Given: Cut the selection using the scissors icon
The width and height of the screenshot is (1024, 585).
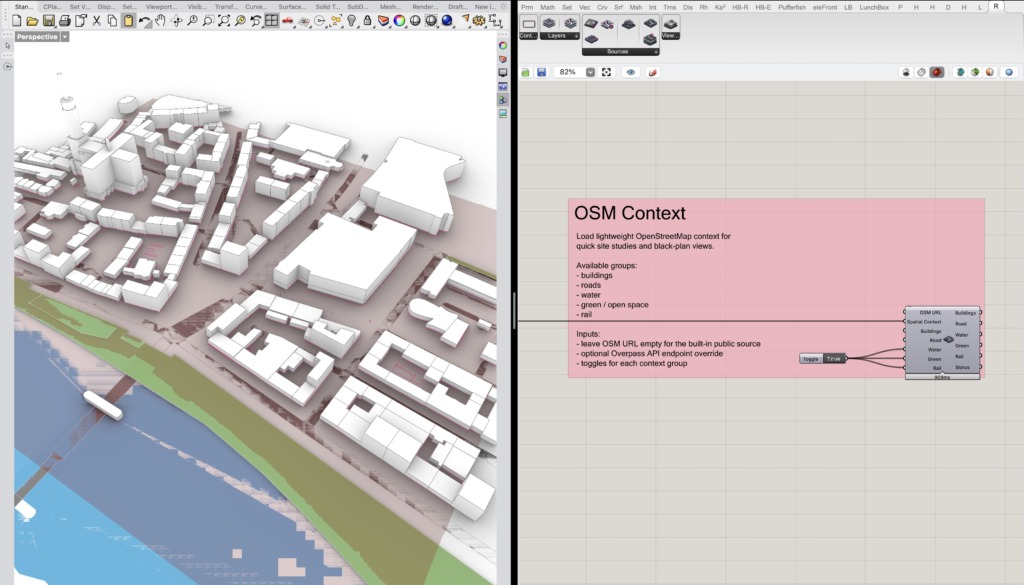Looking at the screenshot, I should click(96, 21).
